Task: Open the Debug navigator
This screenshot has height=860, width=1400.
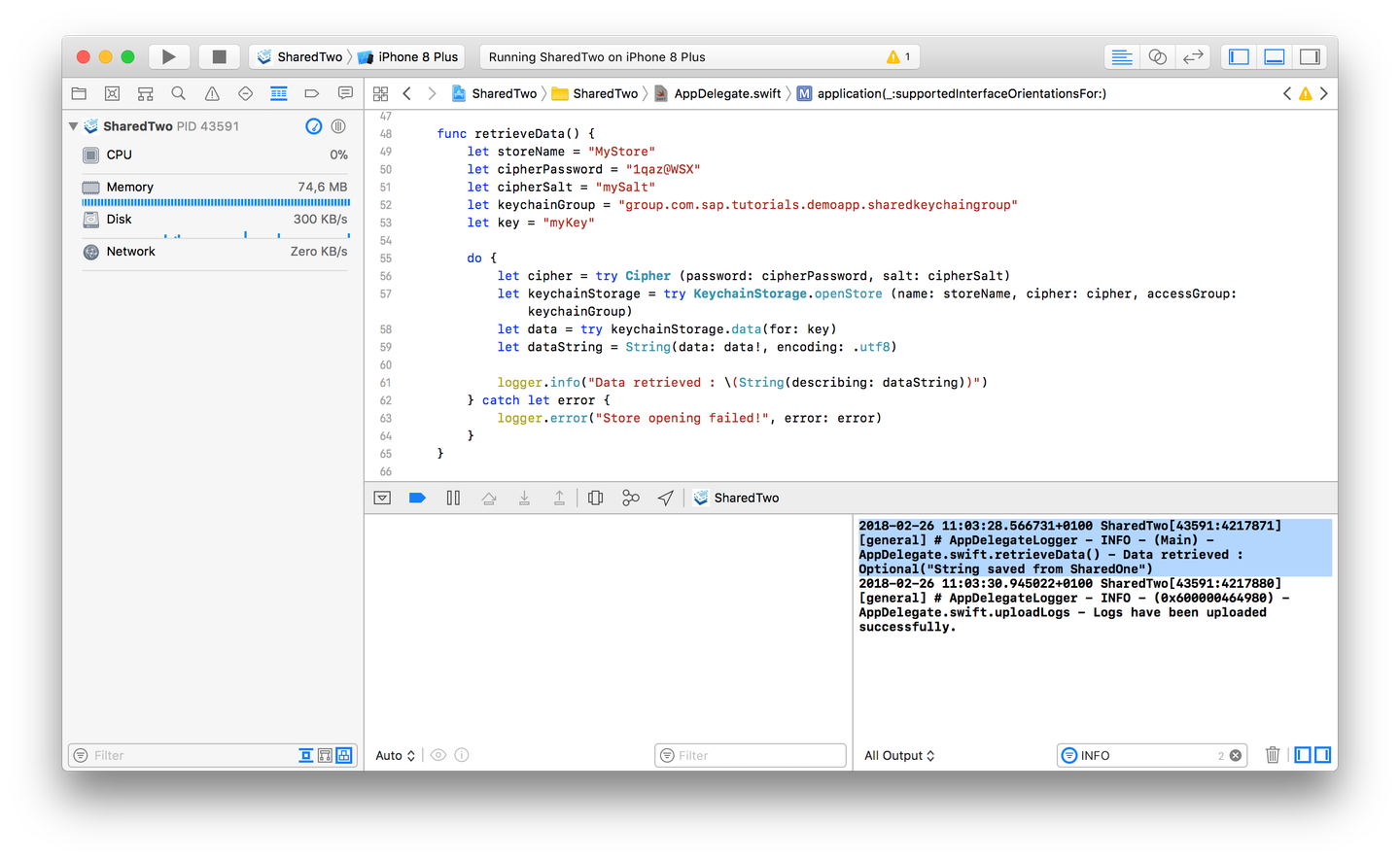Action: (x=278, y=93)
